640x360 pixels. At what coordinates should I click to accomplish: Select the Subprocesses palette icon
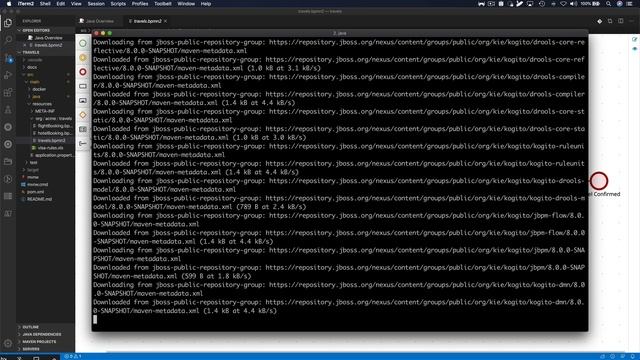pos(83,100)
